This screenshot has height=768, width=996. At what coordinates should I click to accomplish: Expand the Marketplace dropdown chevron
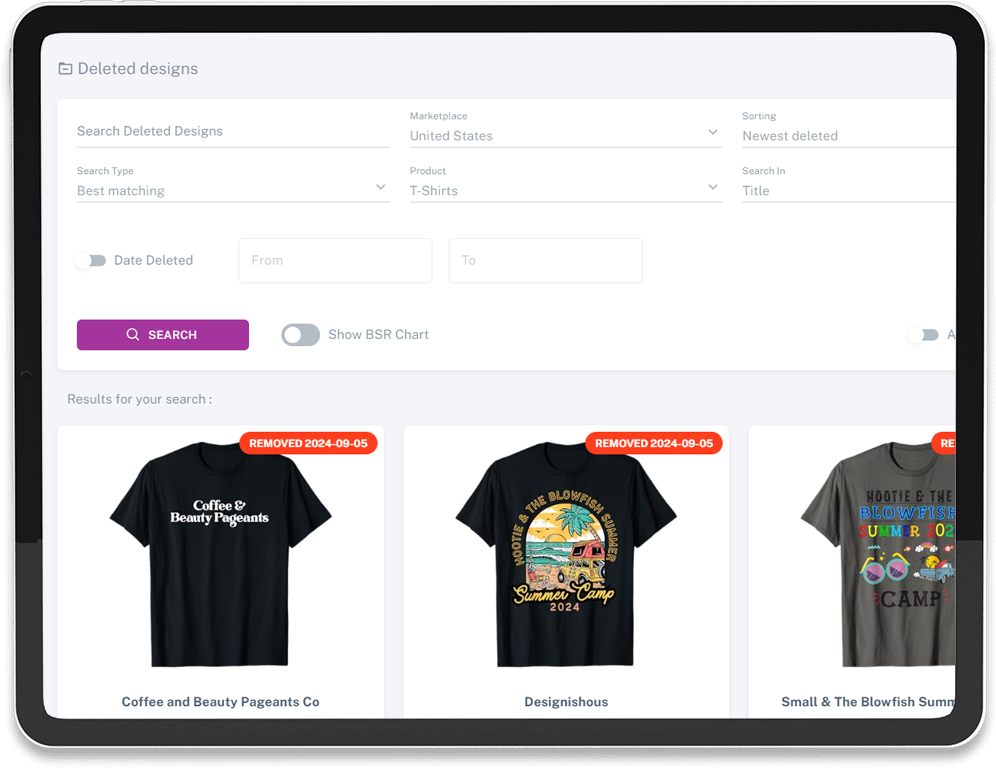[713, 132]
